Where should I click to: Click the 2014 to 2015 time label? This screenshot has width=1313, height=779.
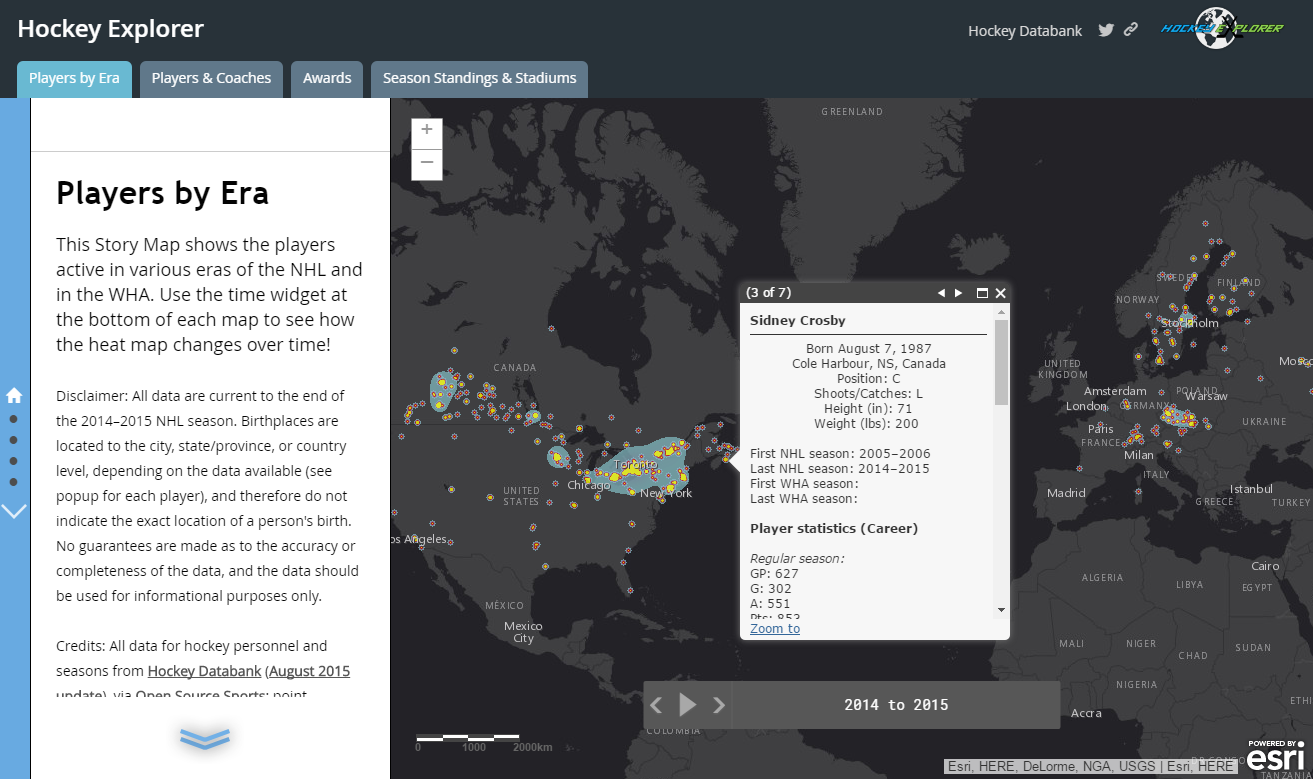point(896,705)
